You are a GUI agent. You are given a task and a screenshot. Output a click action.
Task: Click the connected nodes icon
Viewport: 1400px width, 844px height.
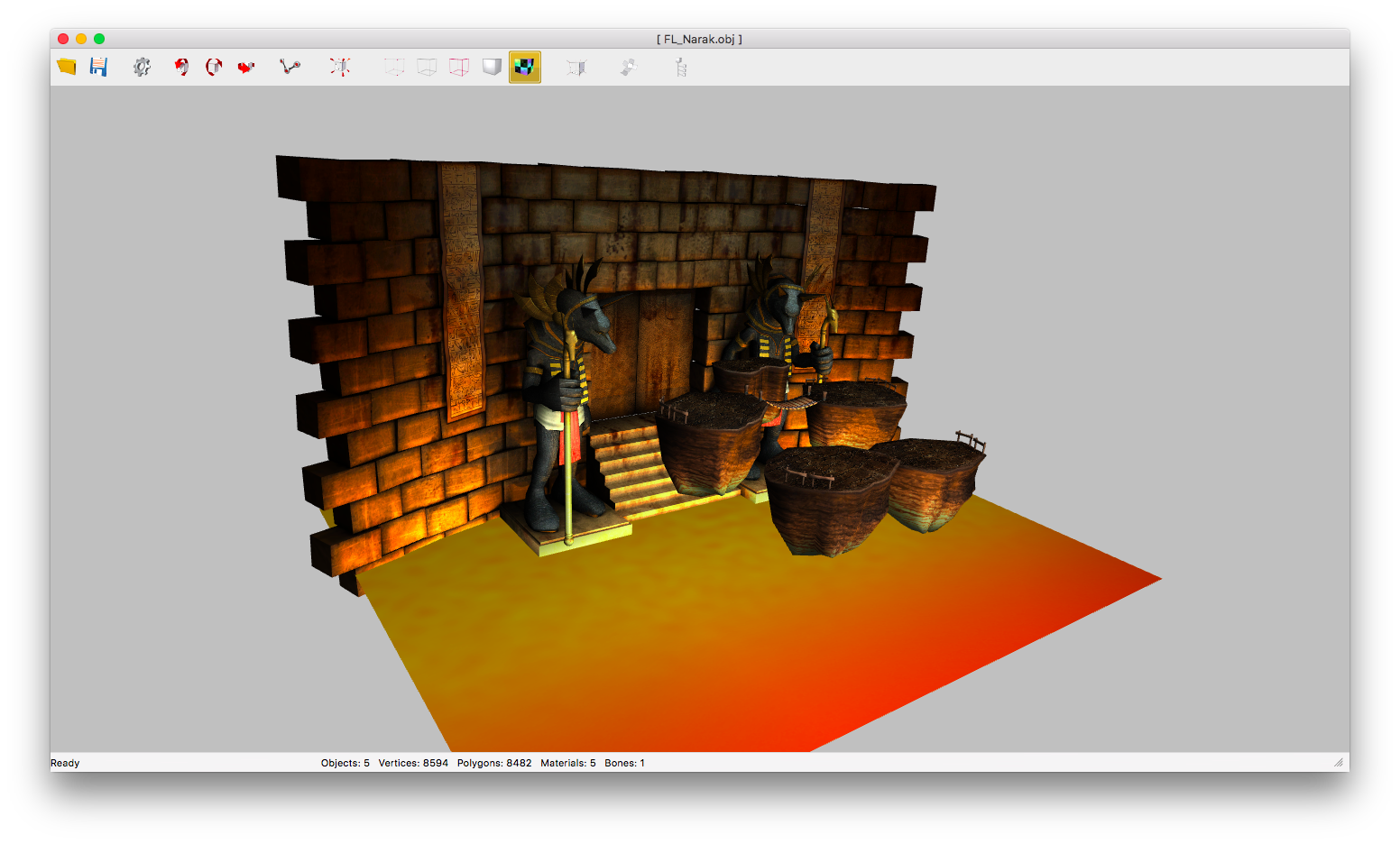tap(290, 67)
